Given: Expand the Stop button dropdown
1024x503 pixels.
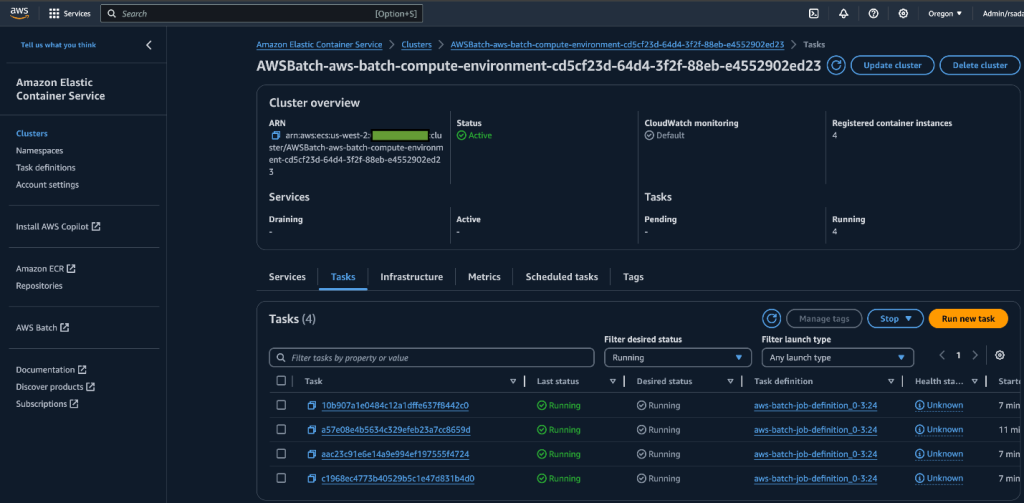Looking at the screenshot, I should (895, 319).
